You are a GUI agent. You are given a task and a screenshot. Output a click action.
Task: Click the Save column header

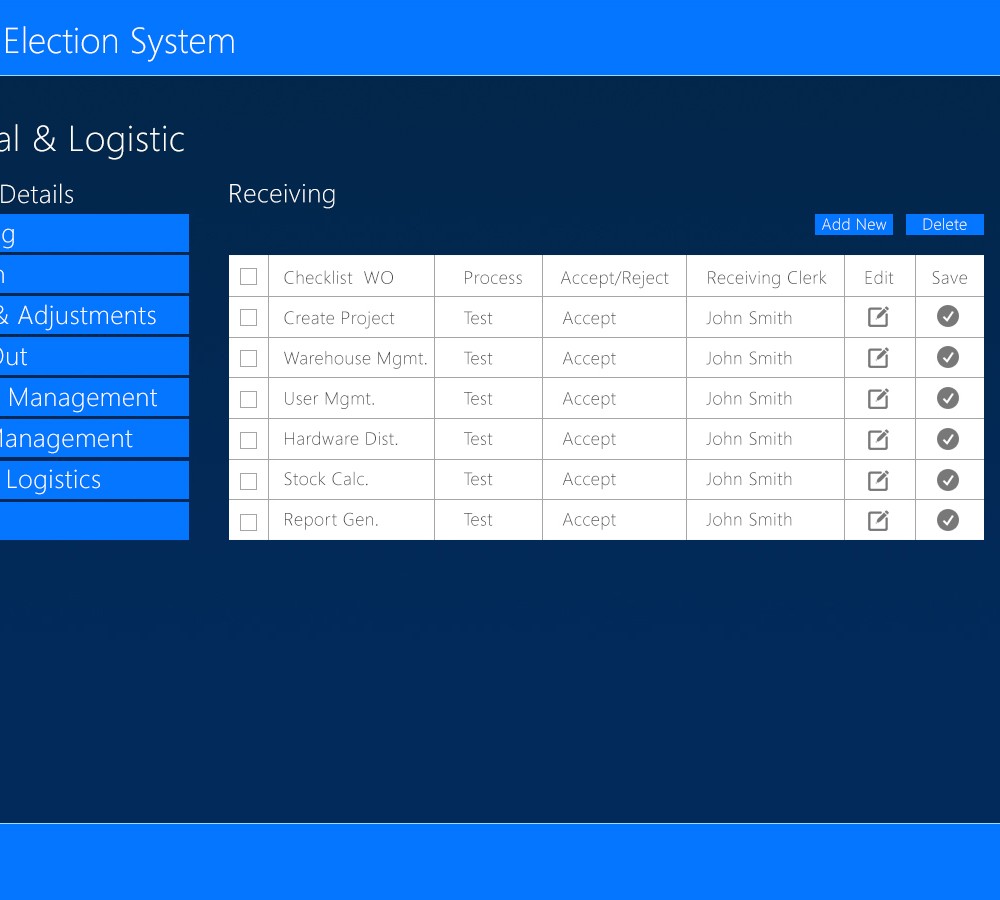(950, 277)
